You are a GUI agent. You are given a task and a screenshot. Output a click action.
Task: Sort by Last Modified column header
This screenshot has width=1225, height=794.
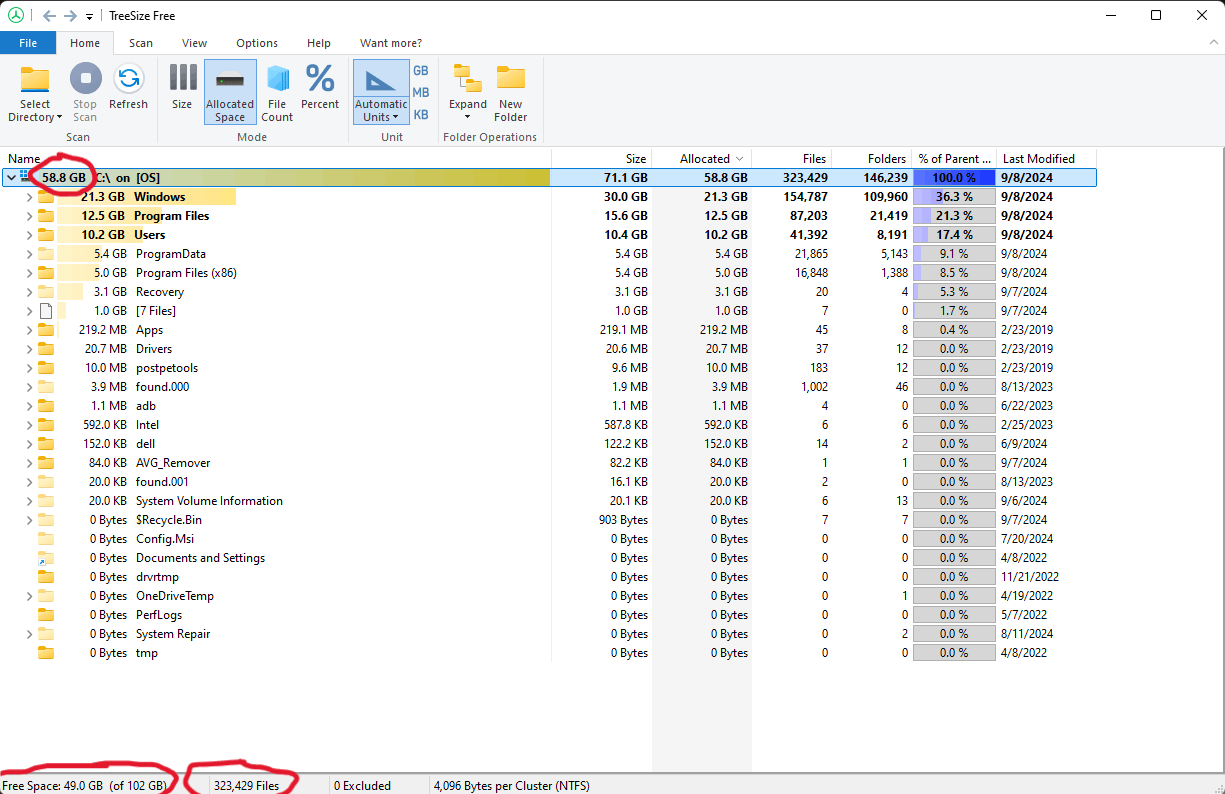1046,158
